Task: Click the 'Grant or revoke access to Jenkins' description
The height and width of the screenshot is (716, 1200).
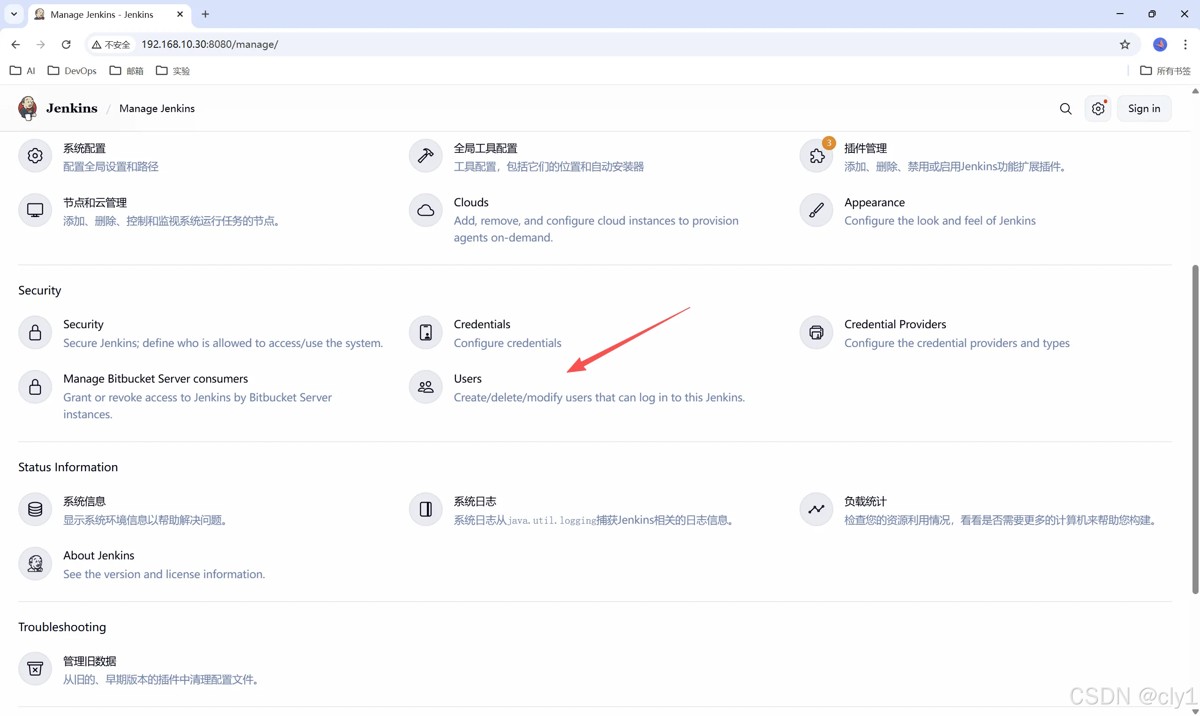Action: point(197,405)
